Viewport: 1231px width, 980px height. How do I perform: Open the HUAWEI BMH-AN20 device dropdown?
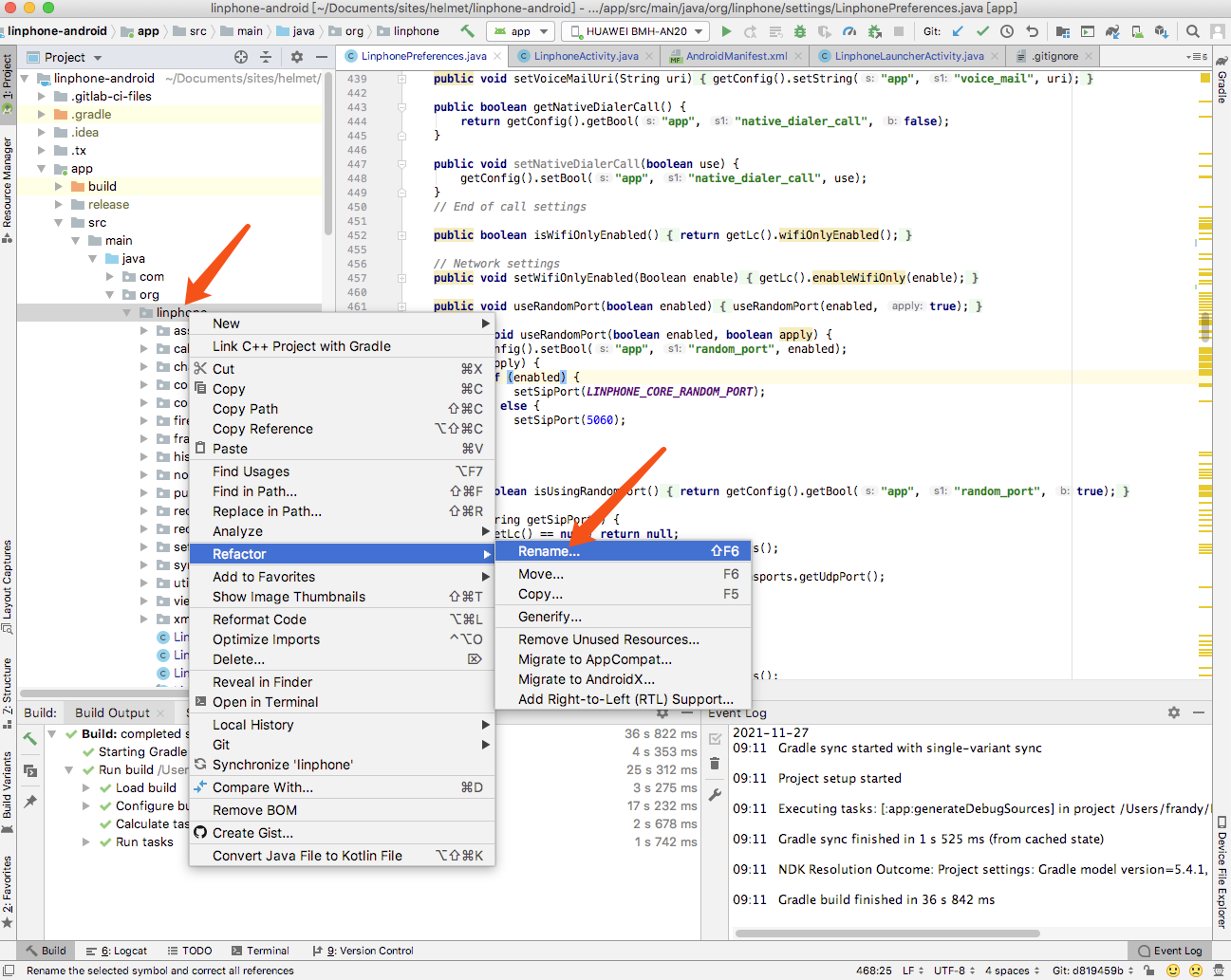634,31
